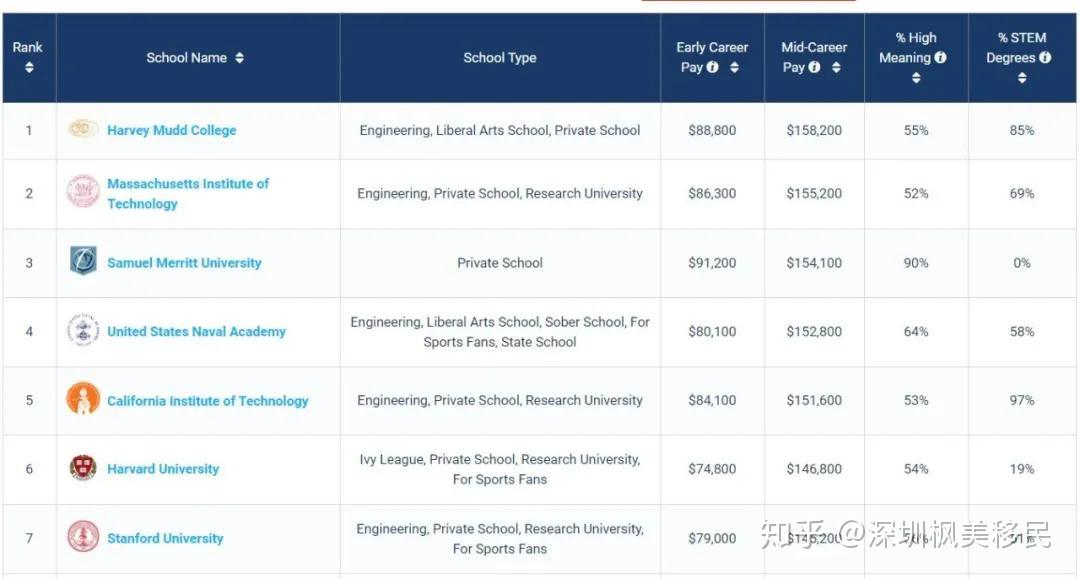Click the Harvard University shield logo
Viewport: 1080px width, 579px height.
[83, 468]
